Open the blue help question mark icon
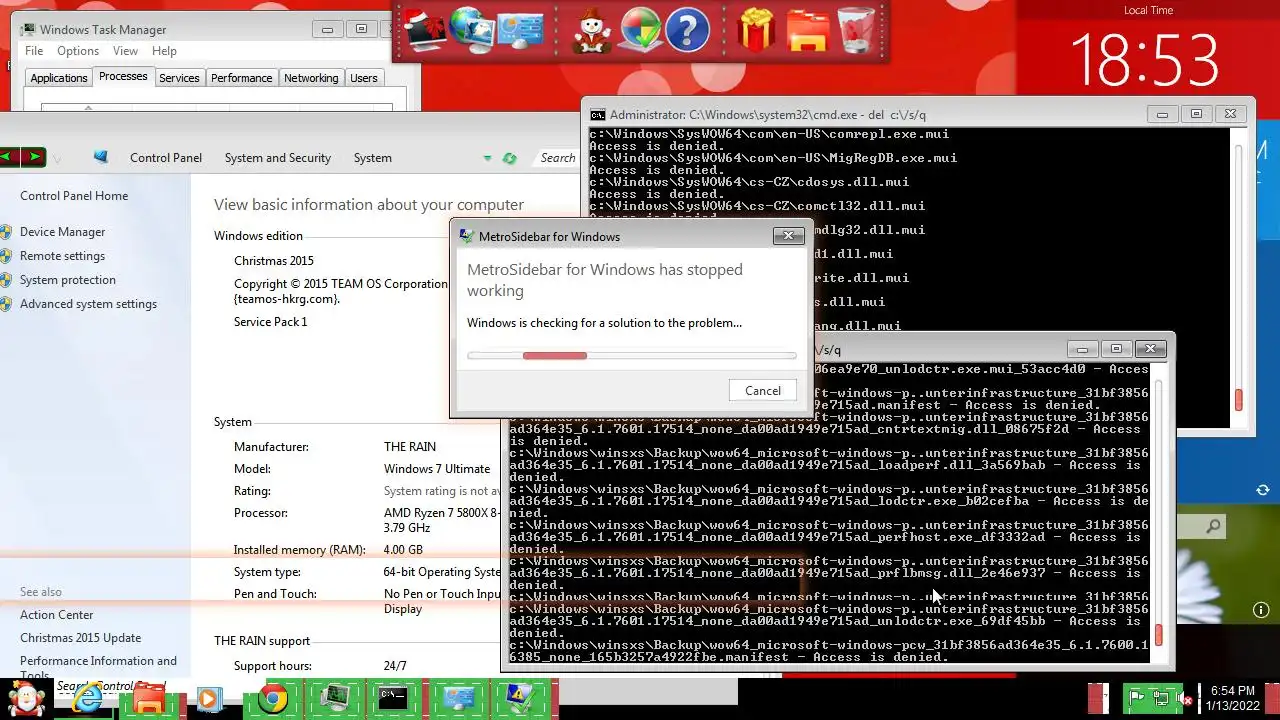This screenshot has height=720, width=1280. click(x=687, y=30)
